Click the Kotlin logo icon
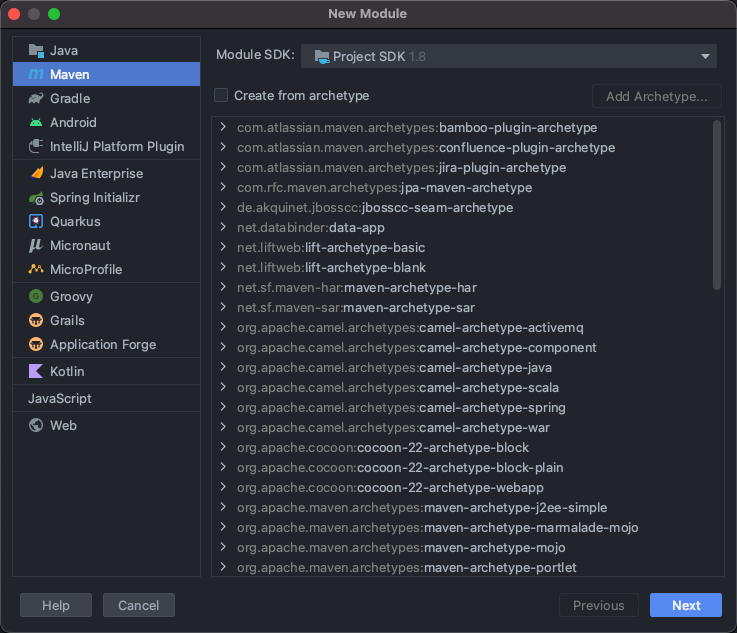Screen dimensions: 737x633 [x=36, y=371]
